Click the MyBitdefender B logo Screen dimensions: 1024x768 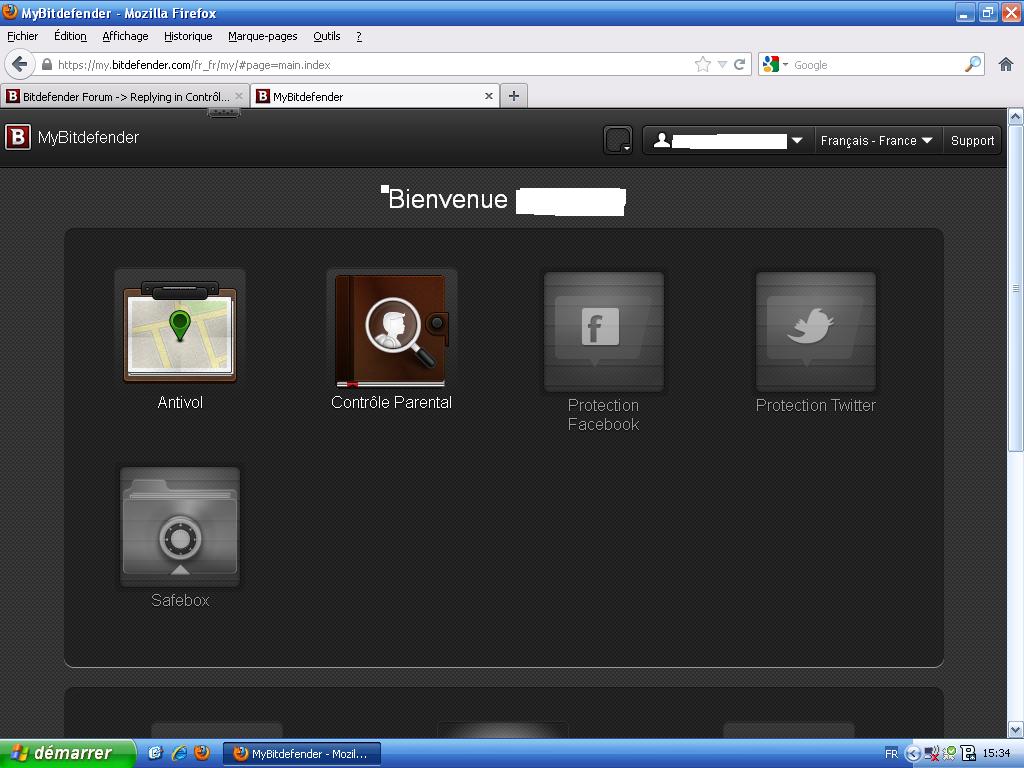tap(18, 137)
